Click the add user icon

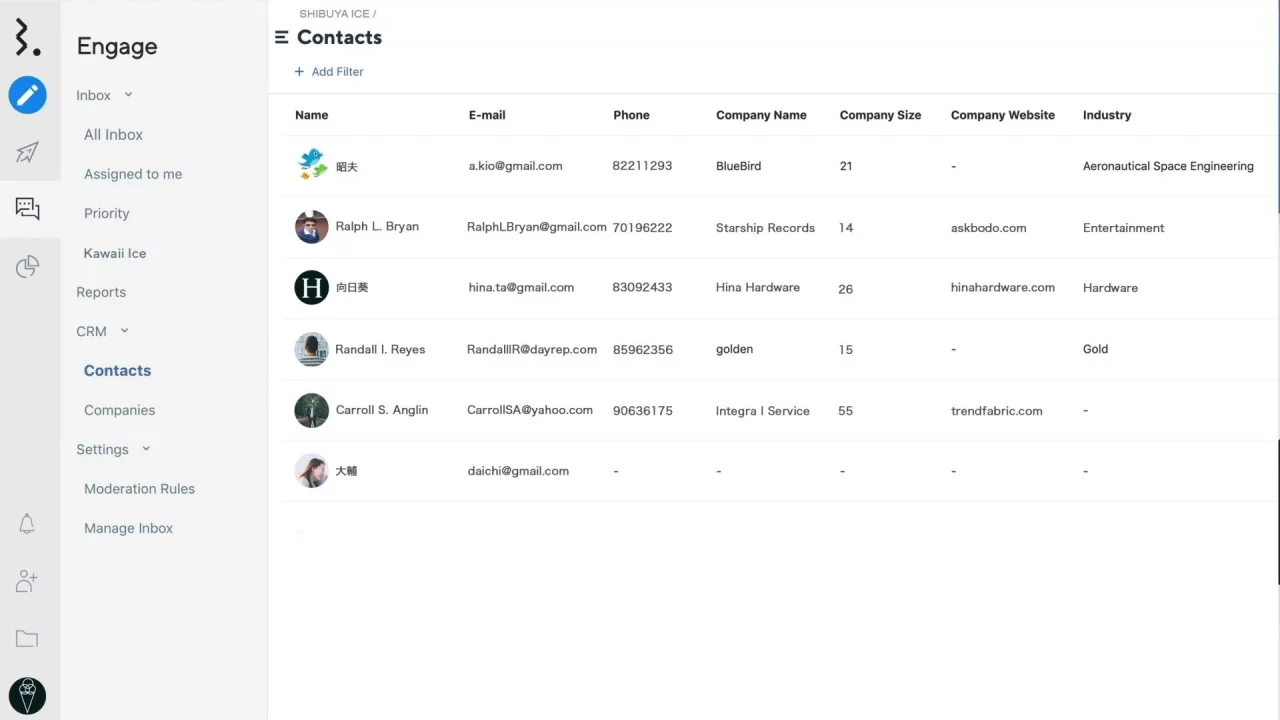pyautogui.click(x=27, y=581)
